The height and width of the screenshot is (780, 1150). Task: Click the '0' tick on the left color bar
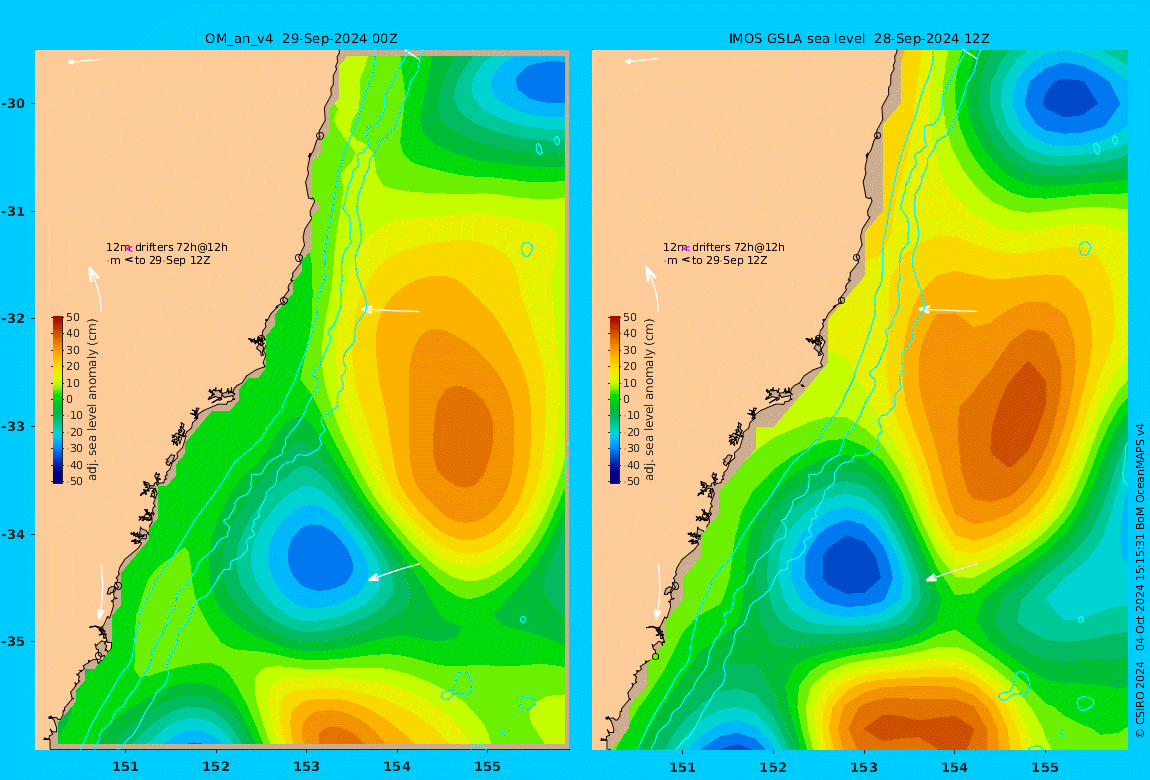[x=70, y=400]
